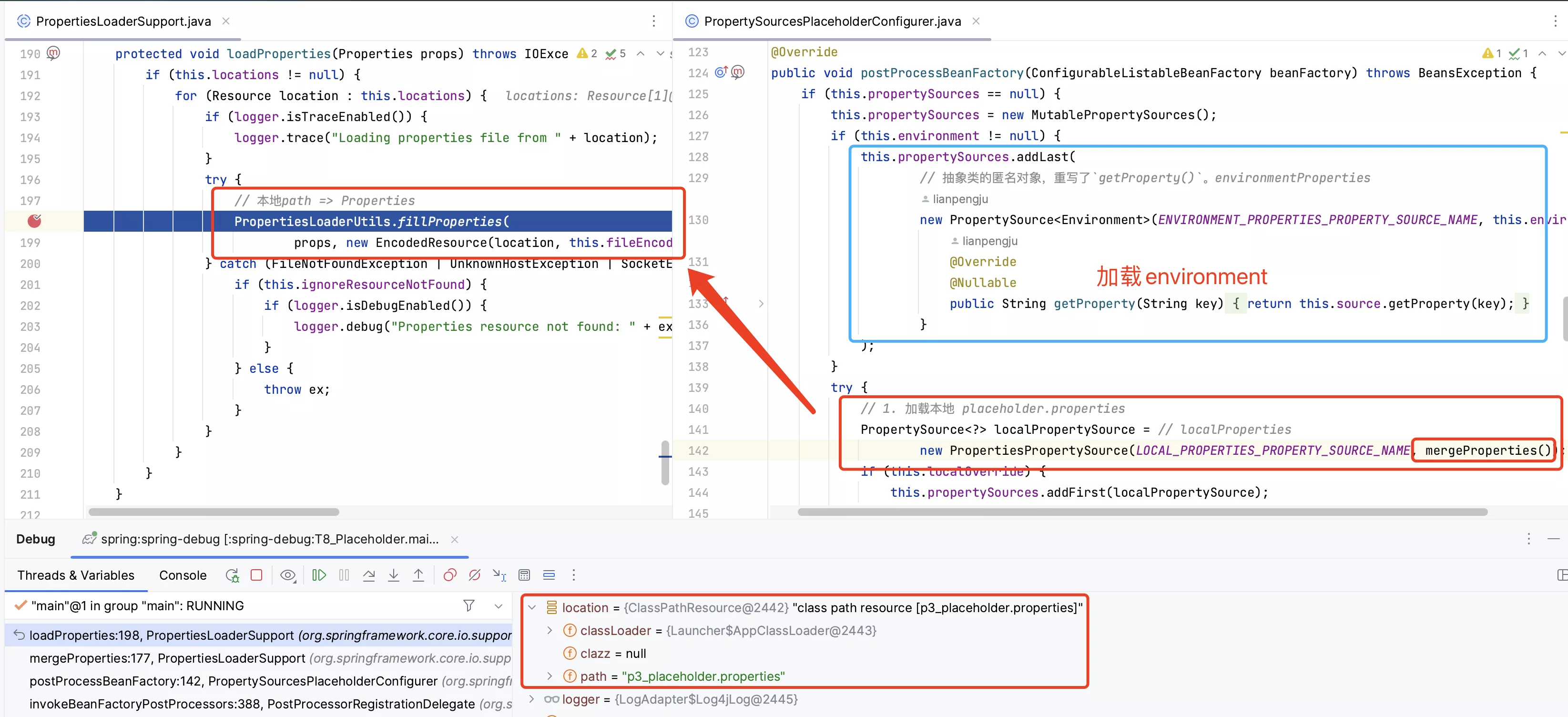Select the clazz = null field
1568x717 pixels.
pyautogui.click(x=613, y=654)
